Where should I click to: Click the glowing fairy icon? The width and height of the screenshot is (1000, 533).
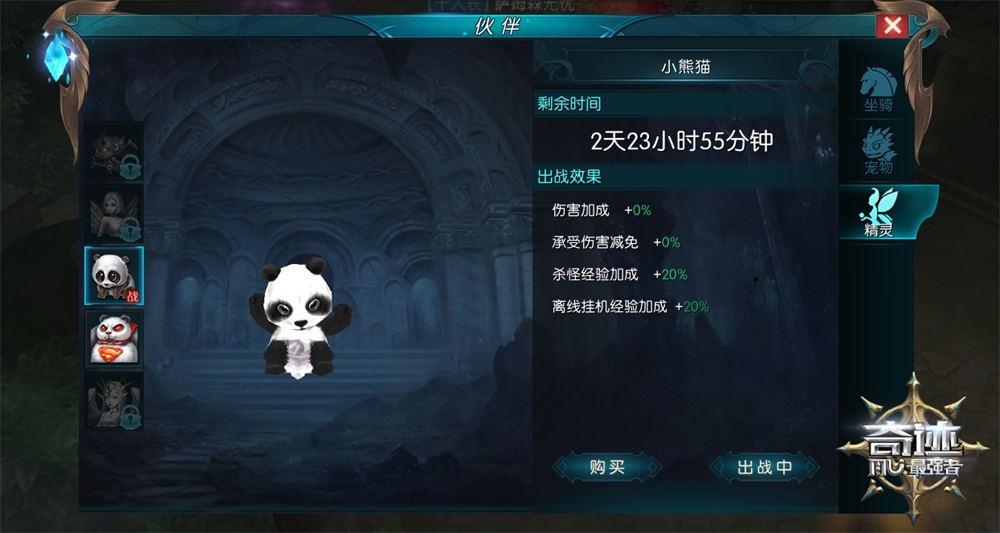pos(879,203)
